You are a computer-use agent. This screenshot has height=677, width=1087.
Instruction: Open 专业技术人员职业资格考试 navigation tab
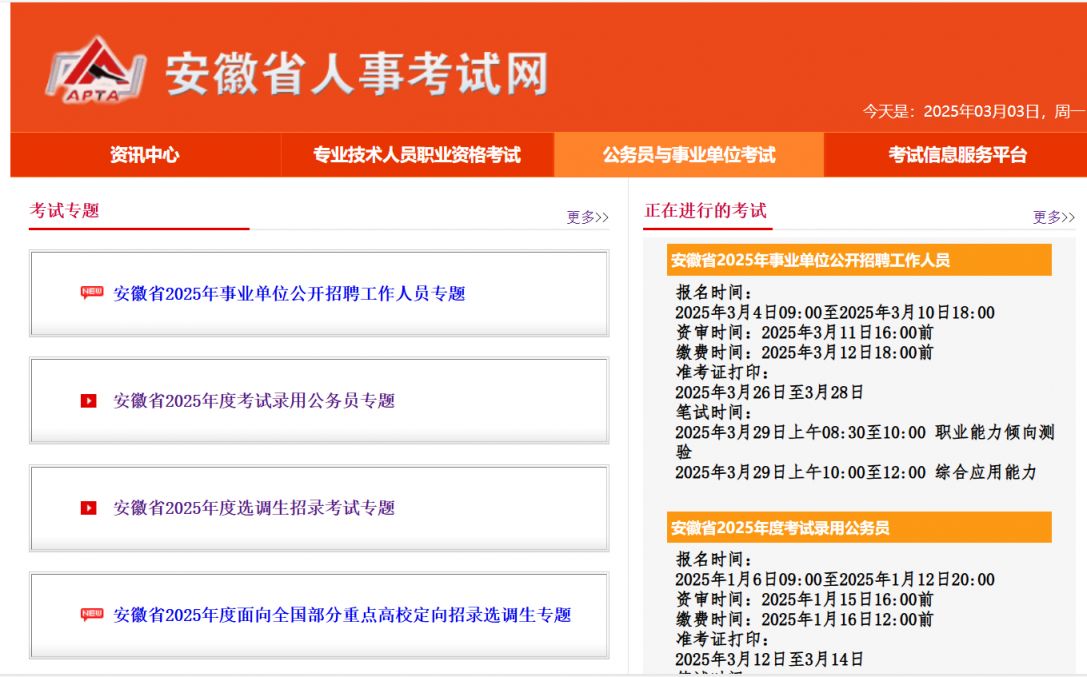coord(417,155)
